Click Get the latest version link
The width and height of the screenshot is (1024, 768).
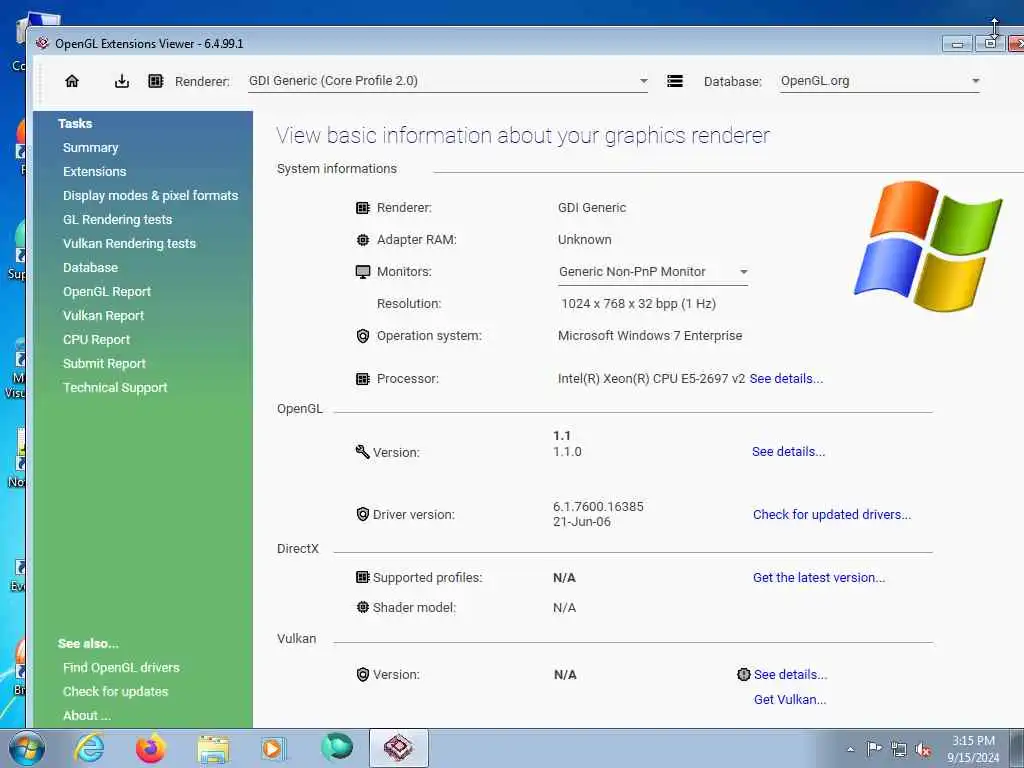pos(819,577)
